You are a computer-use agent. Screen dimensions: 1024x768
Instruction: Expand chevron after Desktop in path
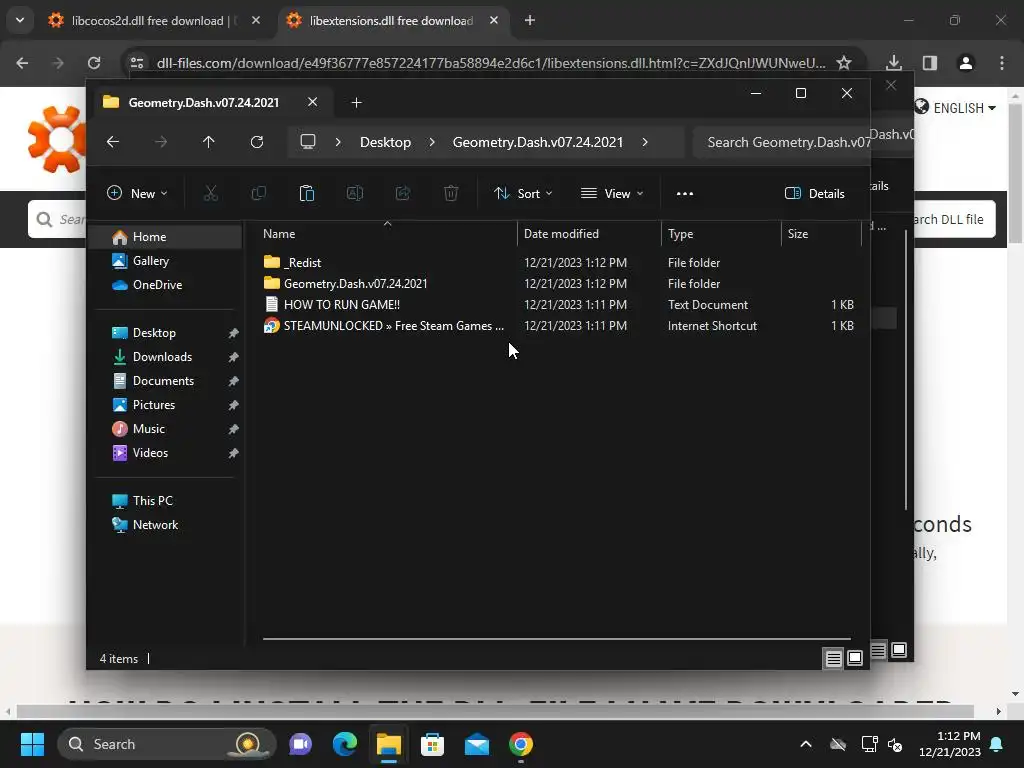[432, 142]
